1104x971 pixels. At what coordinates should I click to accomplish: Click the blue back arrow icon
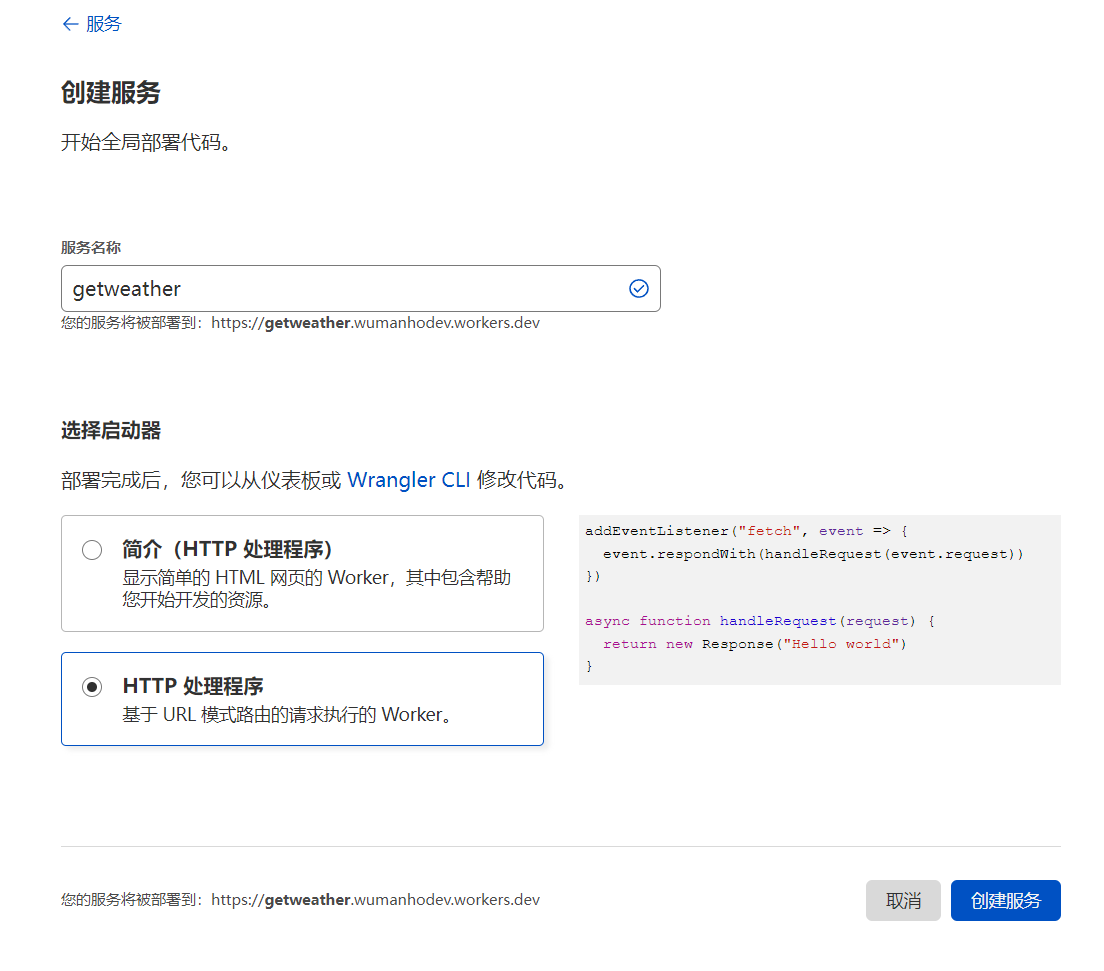(67, 23)
